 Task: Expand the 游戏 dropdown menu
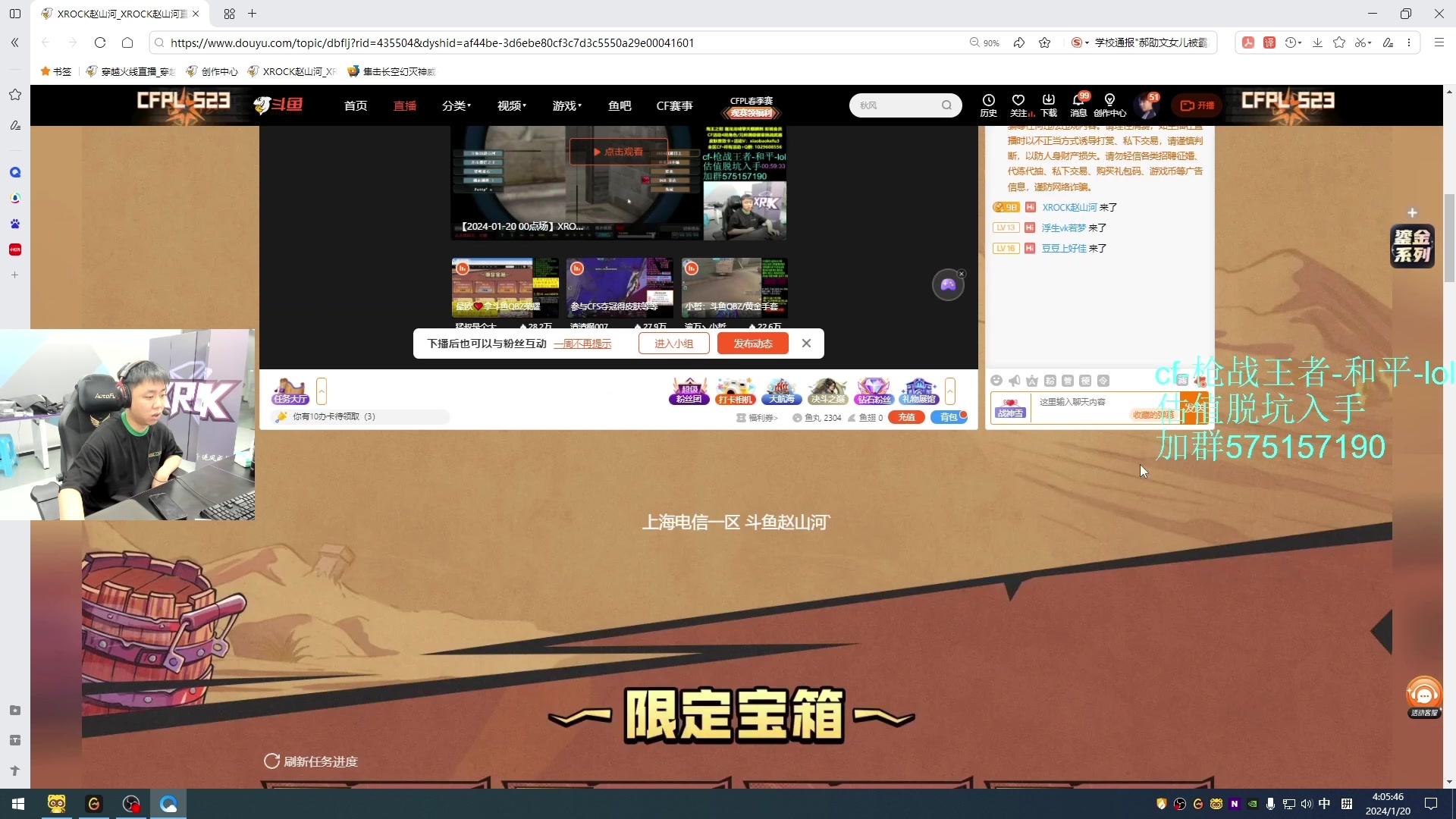coord(566,106)
